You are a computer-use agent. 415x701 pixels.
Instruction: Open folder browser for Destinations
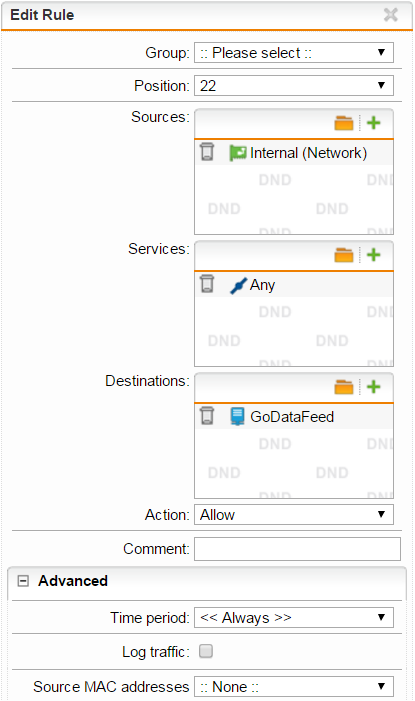point(343,387)
